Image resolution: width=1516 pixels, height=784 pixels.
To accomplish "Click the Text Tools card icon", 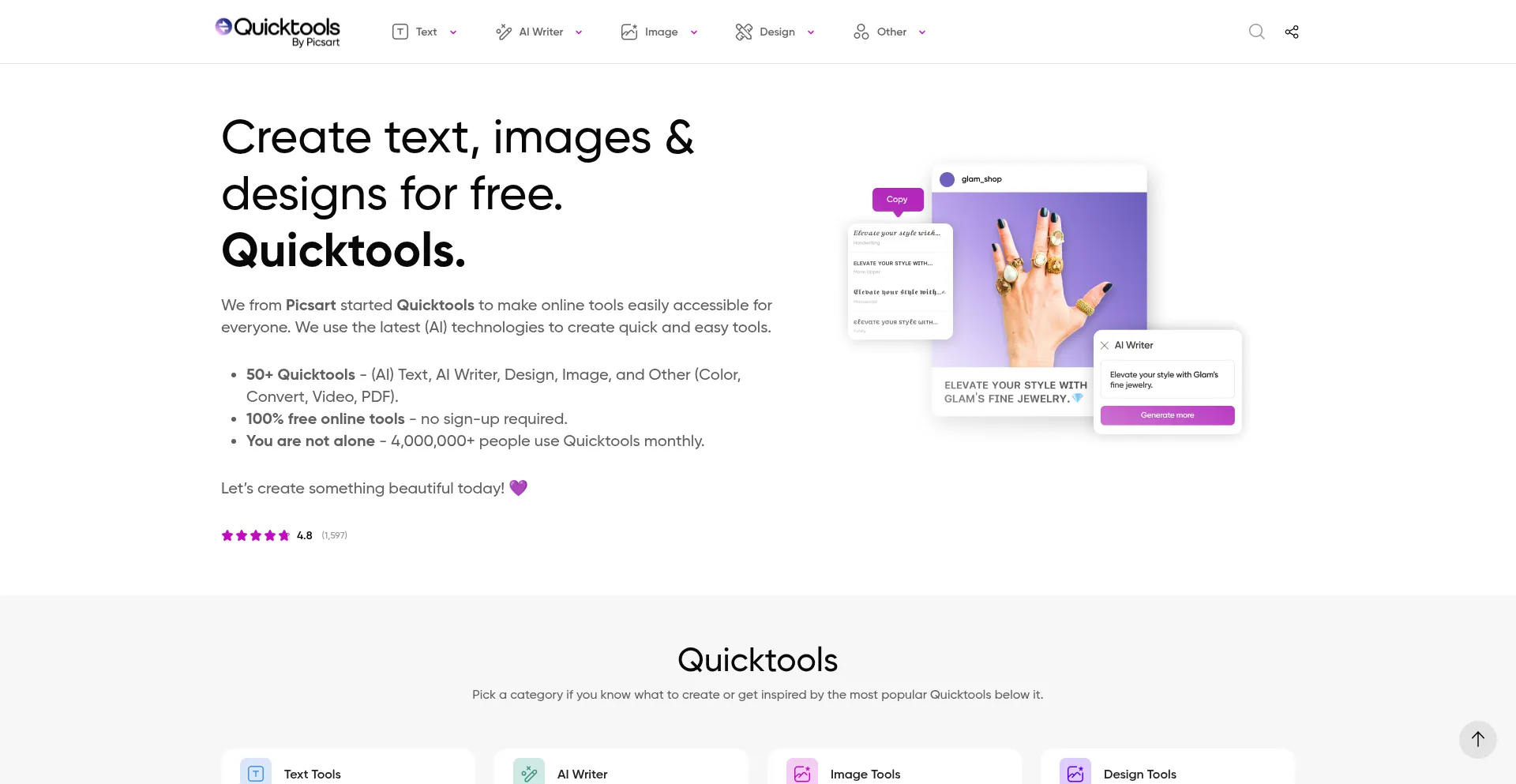I will coord(256,773).
